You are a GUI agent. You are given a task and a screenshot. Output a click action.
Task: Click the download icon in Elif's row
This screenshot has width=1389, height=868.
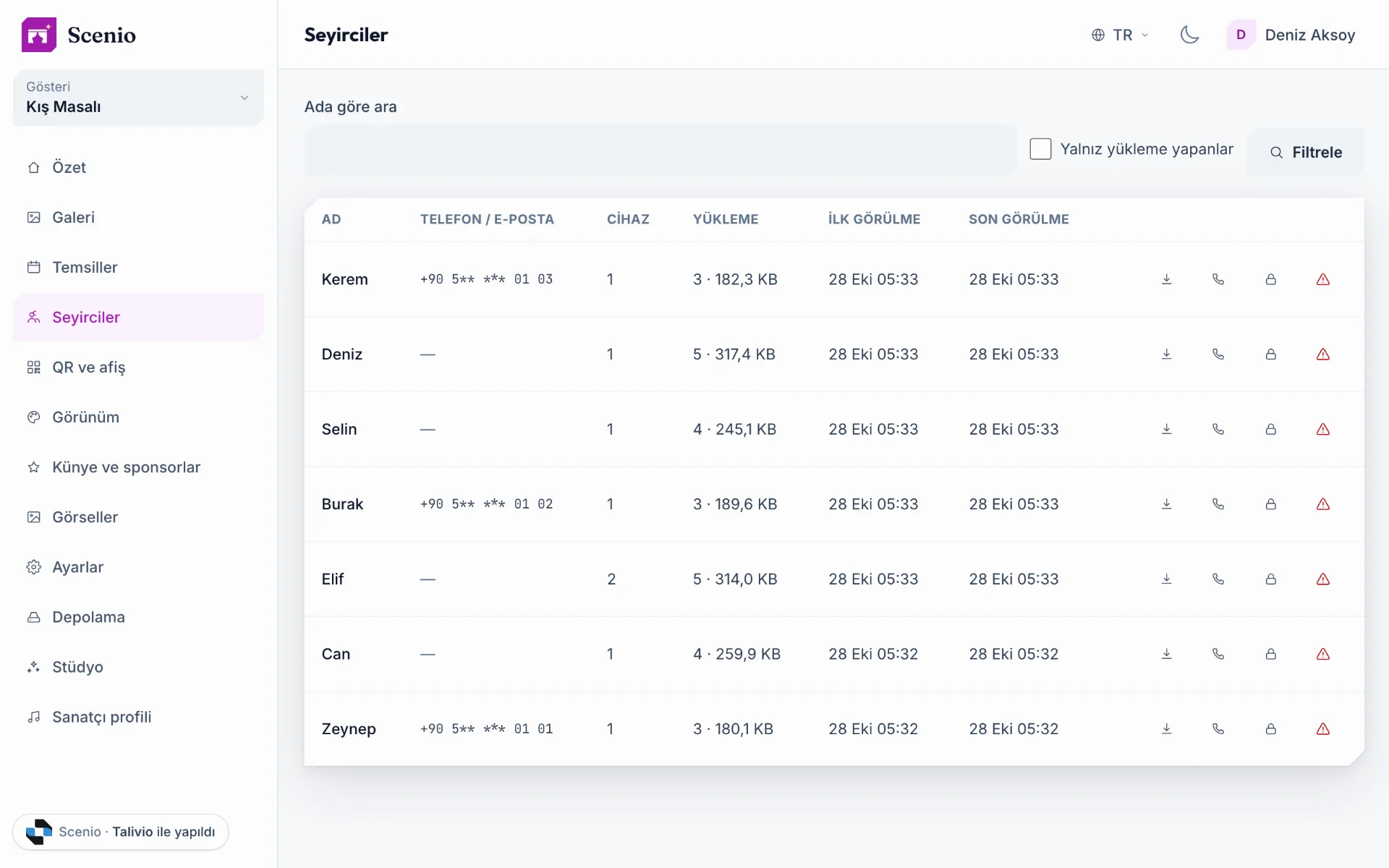[x=1166, y=579]
